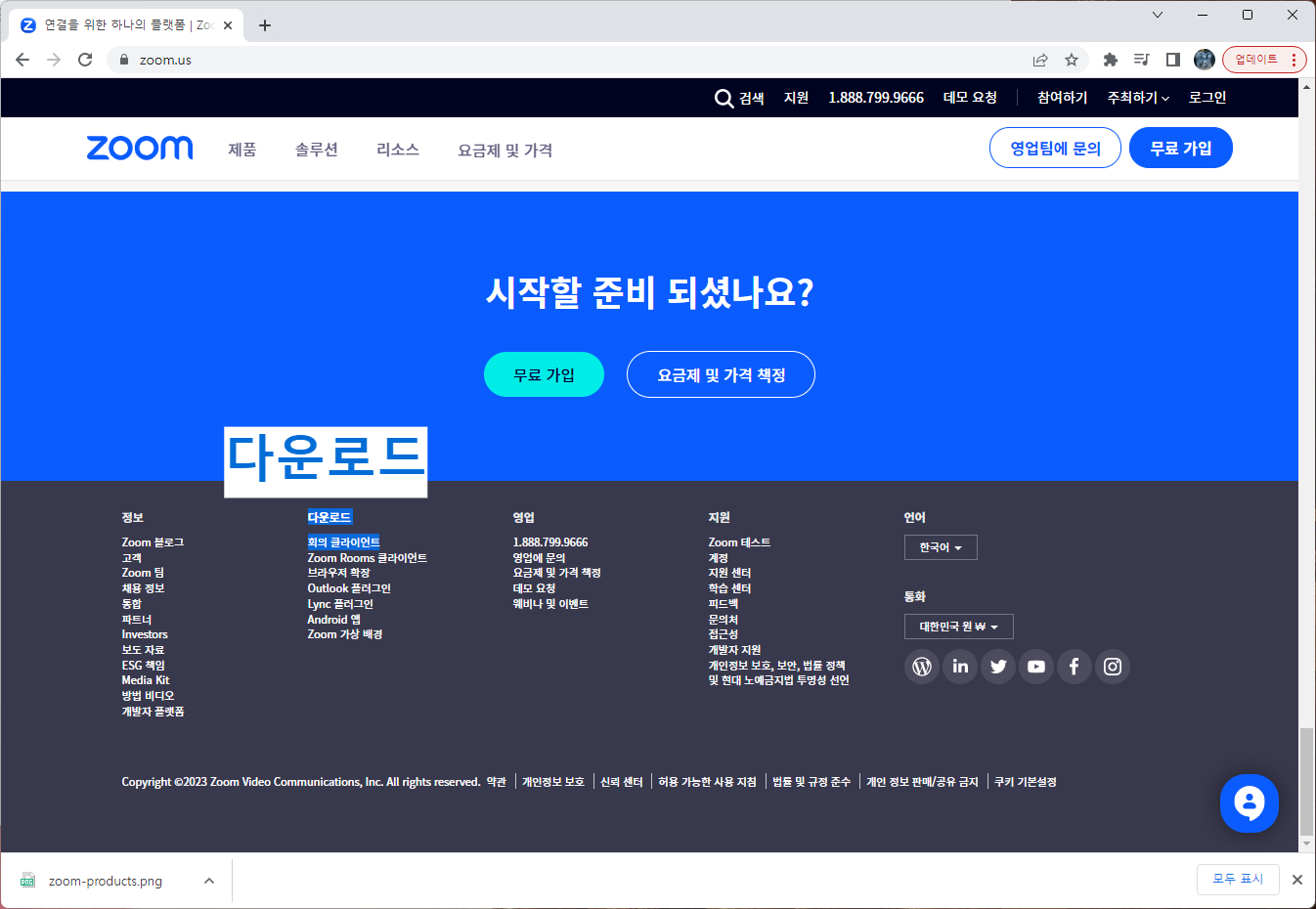Open the chat bot bubble icon
This screenshot has width=1316, height=909.
(x=1250, y=803)
